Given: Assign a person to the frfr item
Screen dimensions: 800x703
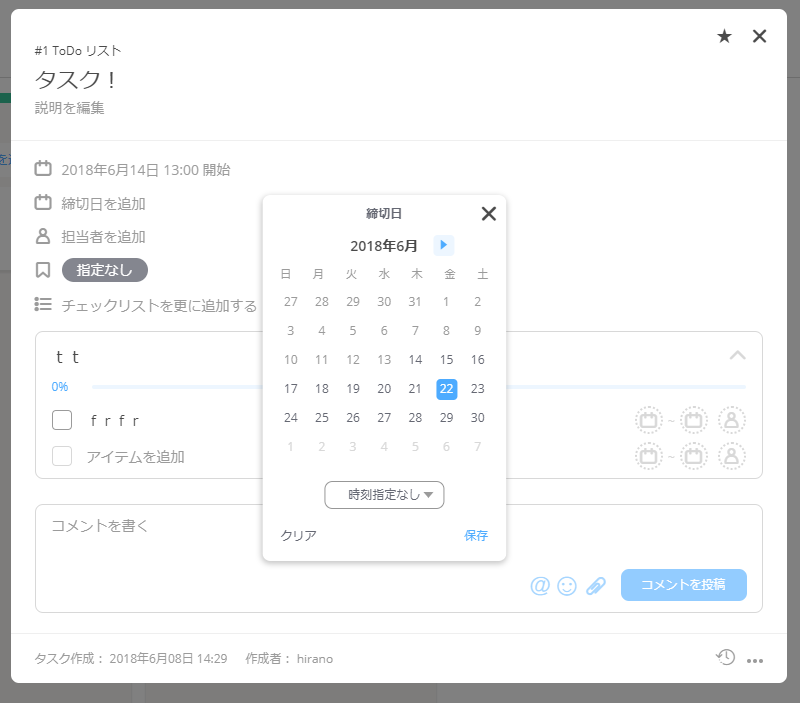Looking at the screenshot, I should [x=732, y=420].
